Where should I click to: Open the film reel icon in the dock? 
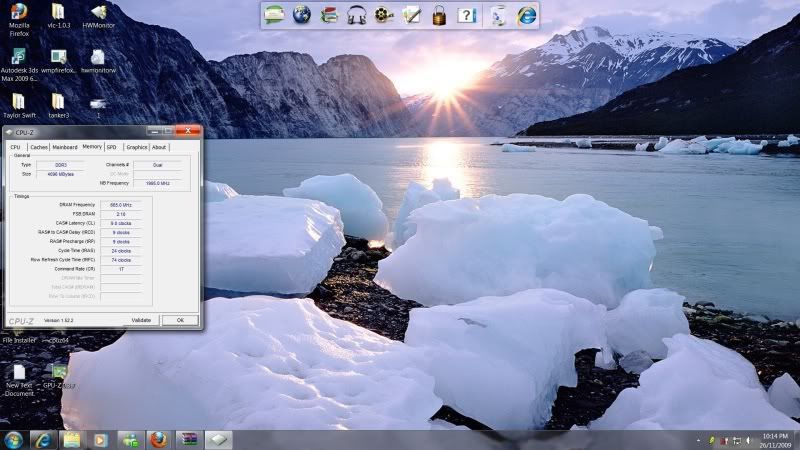pos(384,15)
